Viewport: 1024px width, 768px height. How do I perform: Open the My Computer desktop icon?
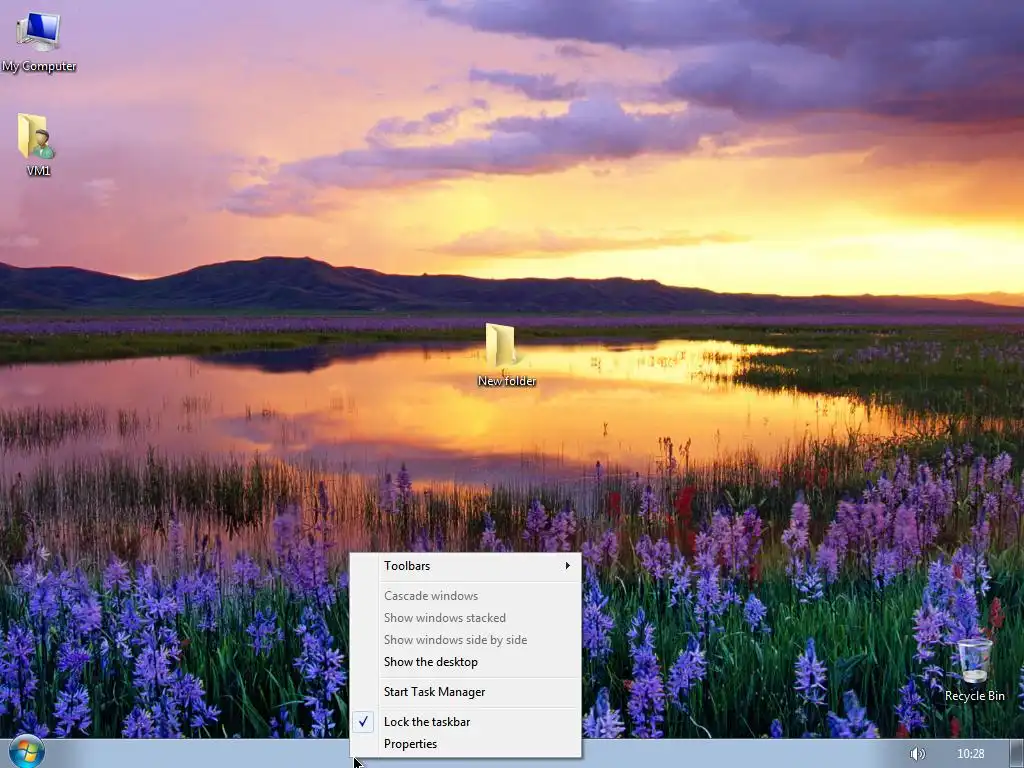pos(39,42)
